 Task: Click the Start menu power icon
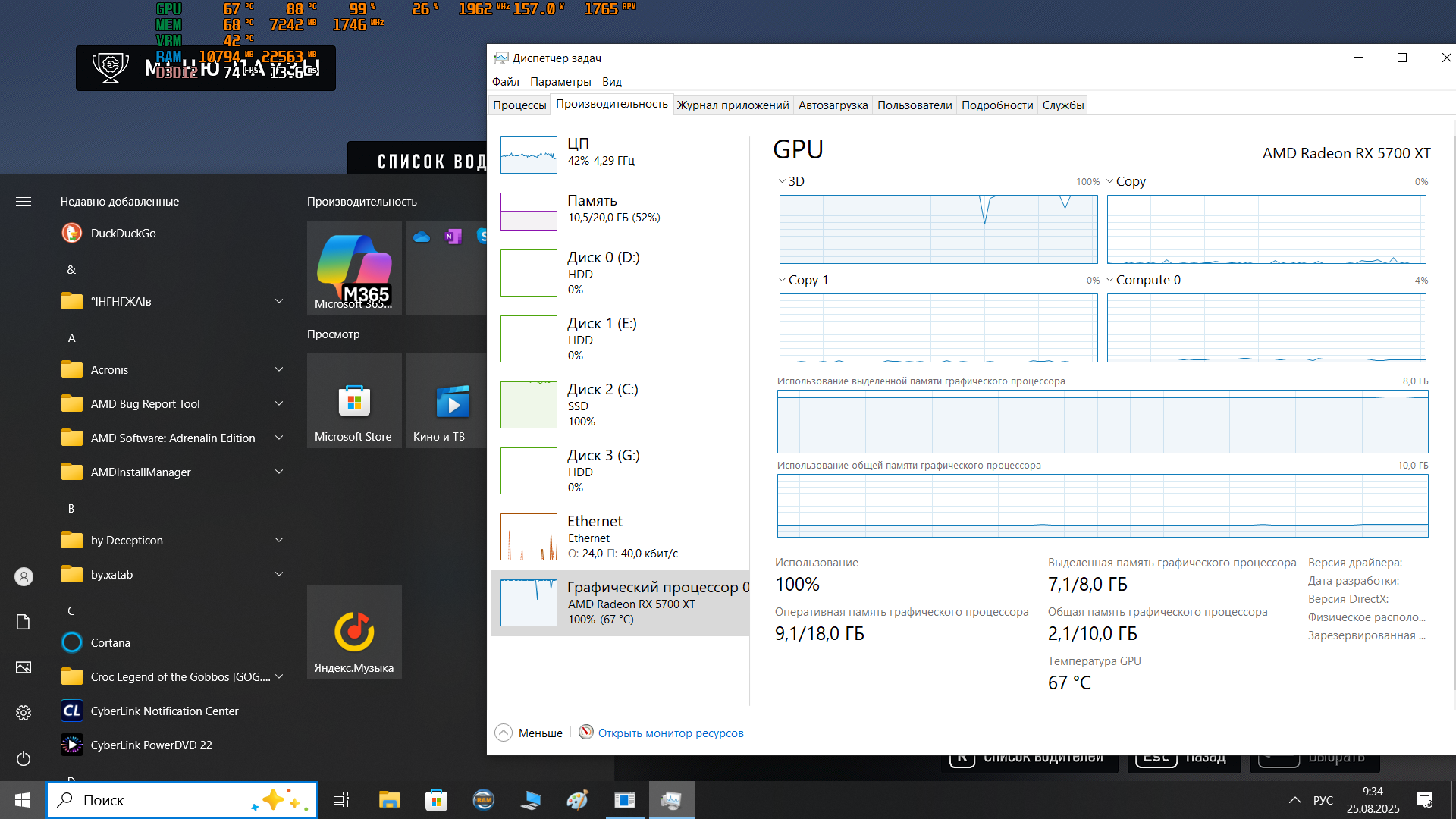point(24,758)
